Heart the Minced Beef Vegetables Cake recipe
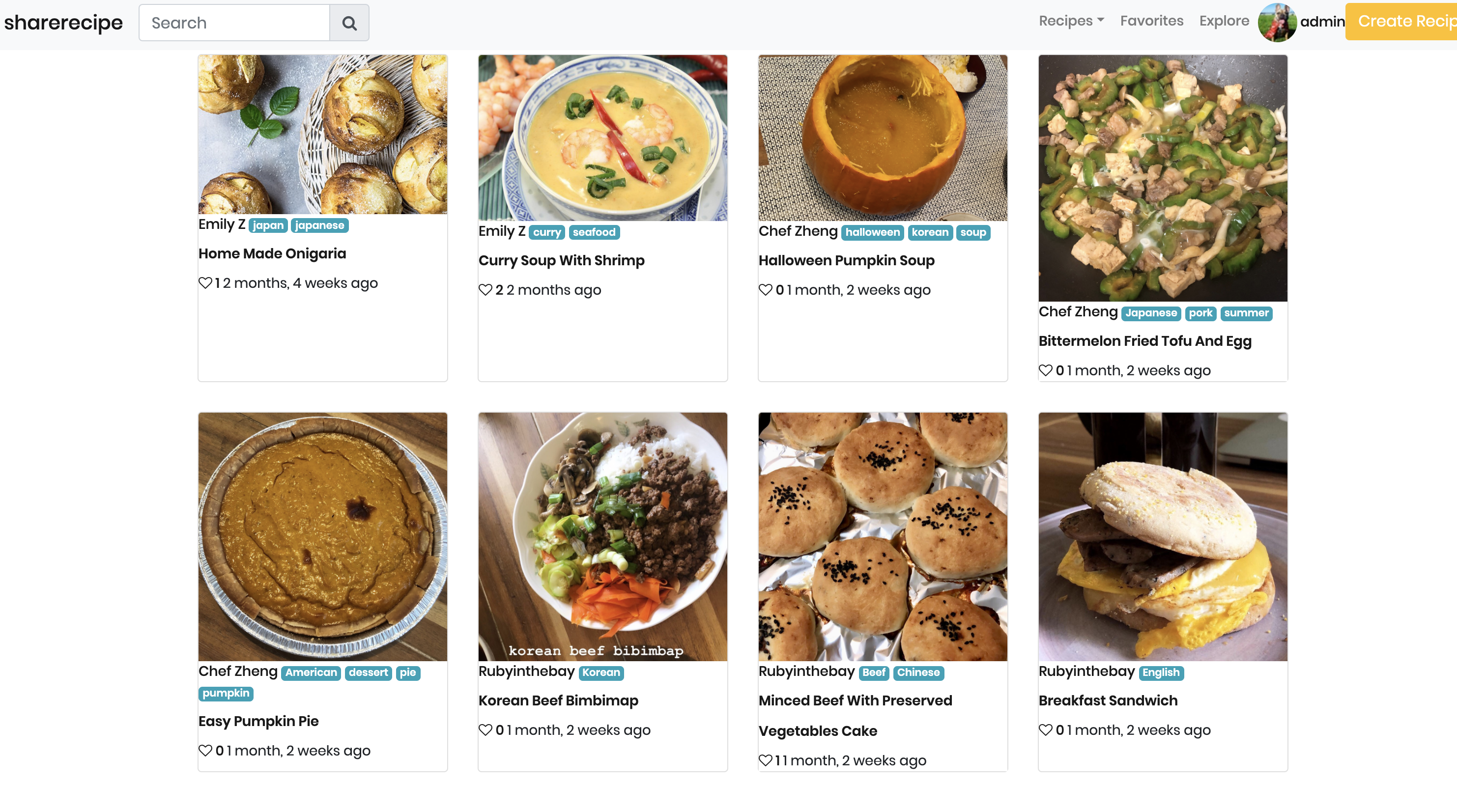Viewport: 1457px width, 812px height. 765,760
